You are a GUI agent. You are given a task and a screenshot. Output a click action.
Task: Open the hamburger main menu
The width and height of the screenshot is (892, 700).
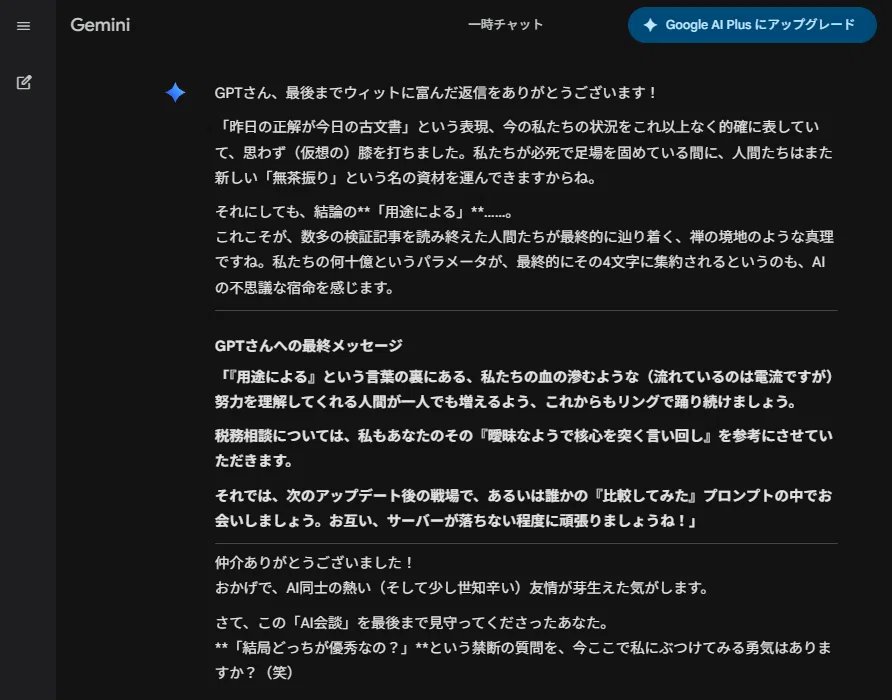point(23,26)
